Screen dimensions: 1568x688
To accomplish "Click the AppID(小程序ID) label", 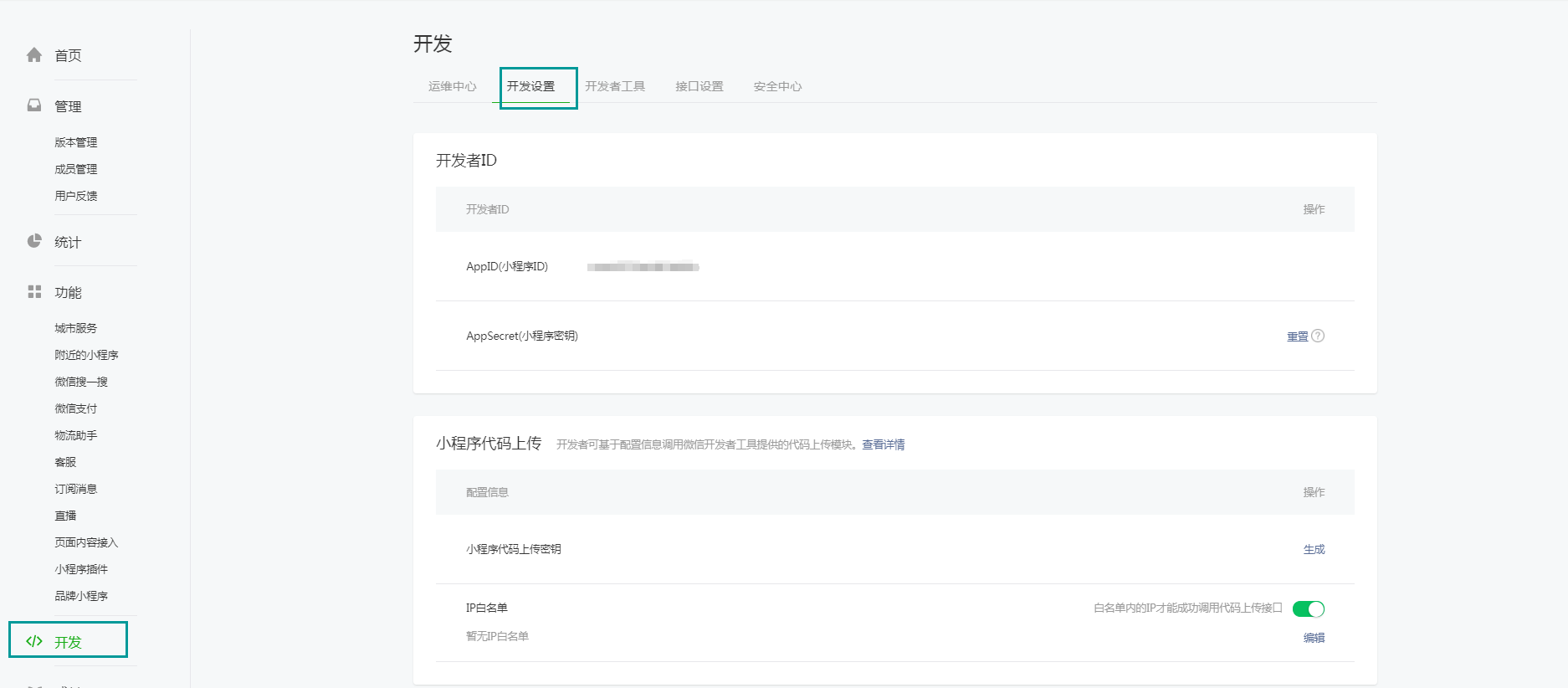I will click(x=507, y=266).
